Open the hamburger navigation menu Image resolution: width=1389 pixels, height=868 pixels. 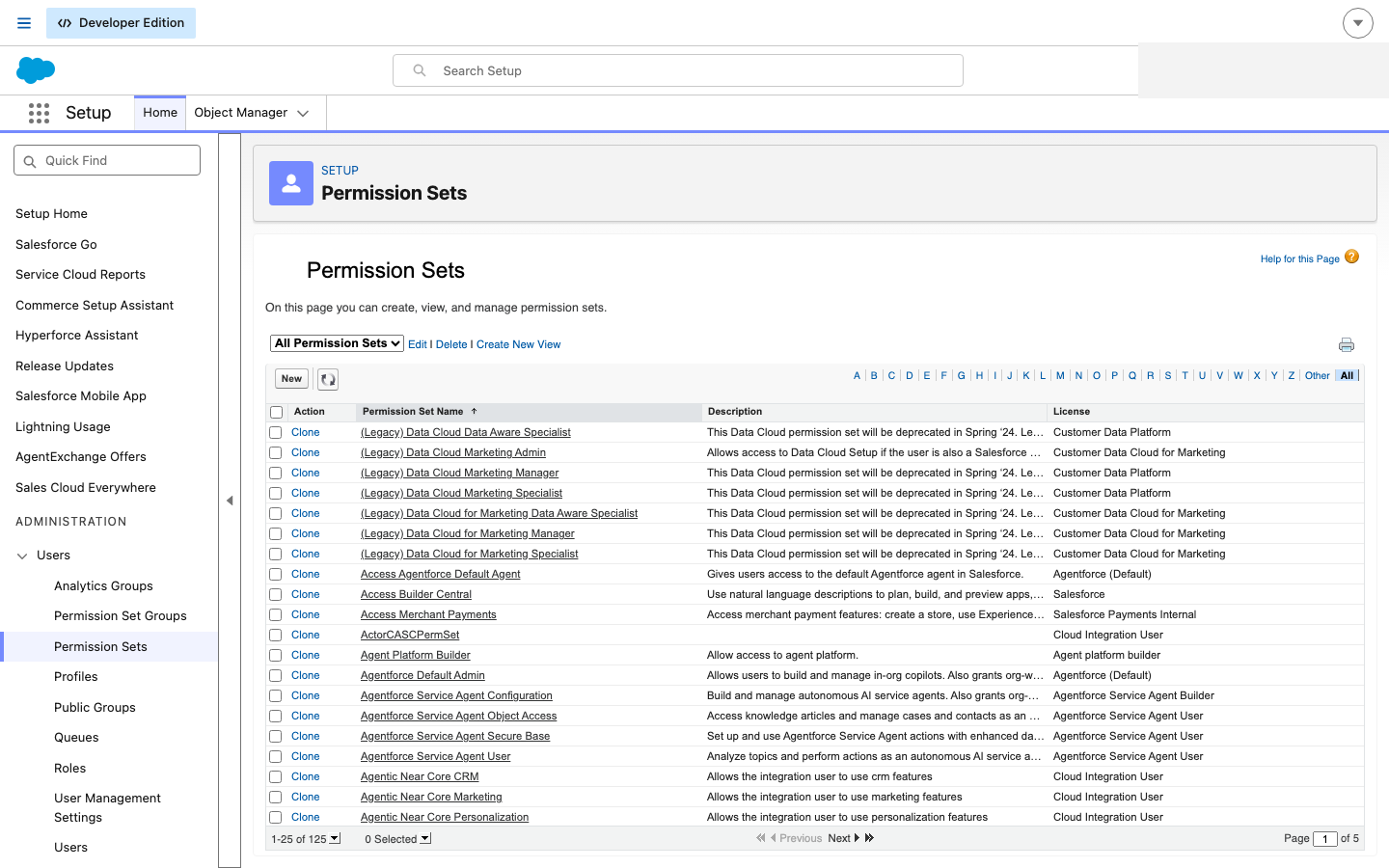coord(24,23)
